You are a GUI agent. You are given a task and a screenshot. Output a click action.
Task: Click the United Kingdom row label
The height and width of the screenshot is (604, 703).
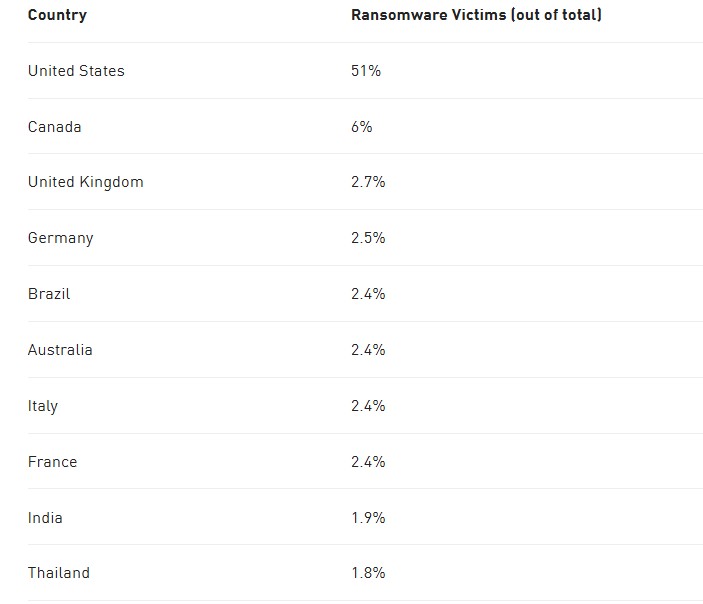(85, 182)
